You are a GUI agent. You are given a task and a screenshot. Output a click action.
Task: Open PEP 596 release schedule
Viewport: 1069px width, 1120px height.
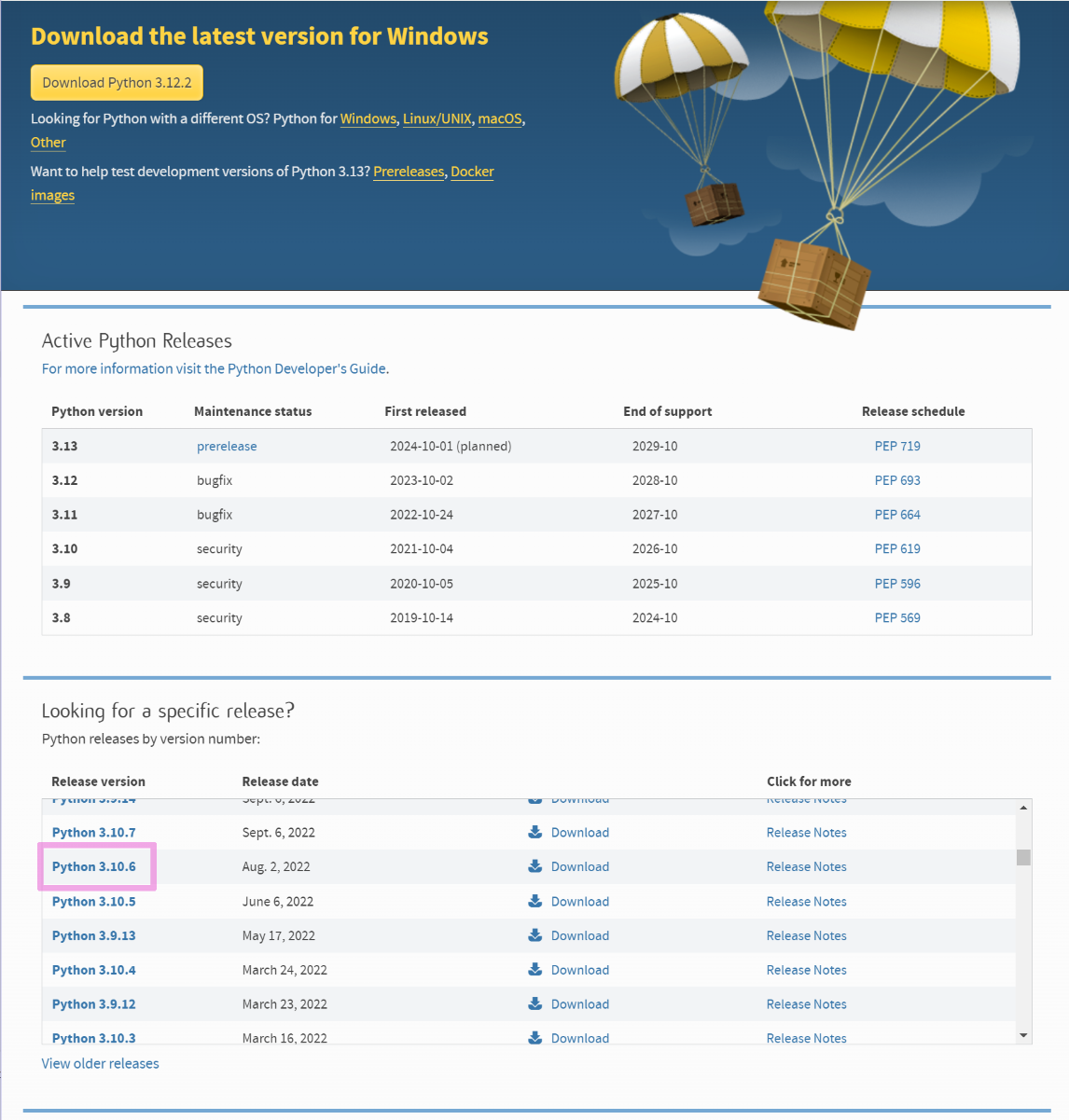(897, 584)
